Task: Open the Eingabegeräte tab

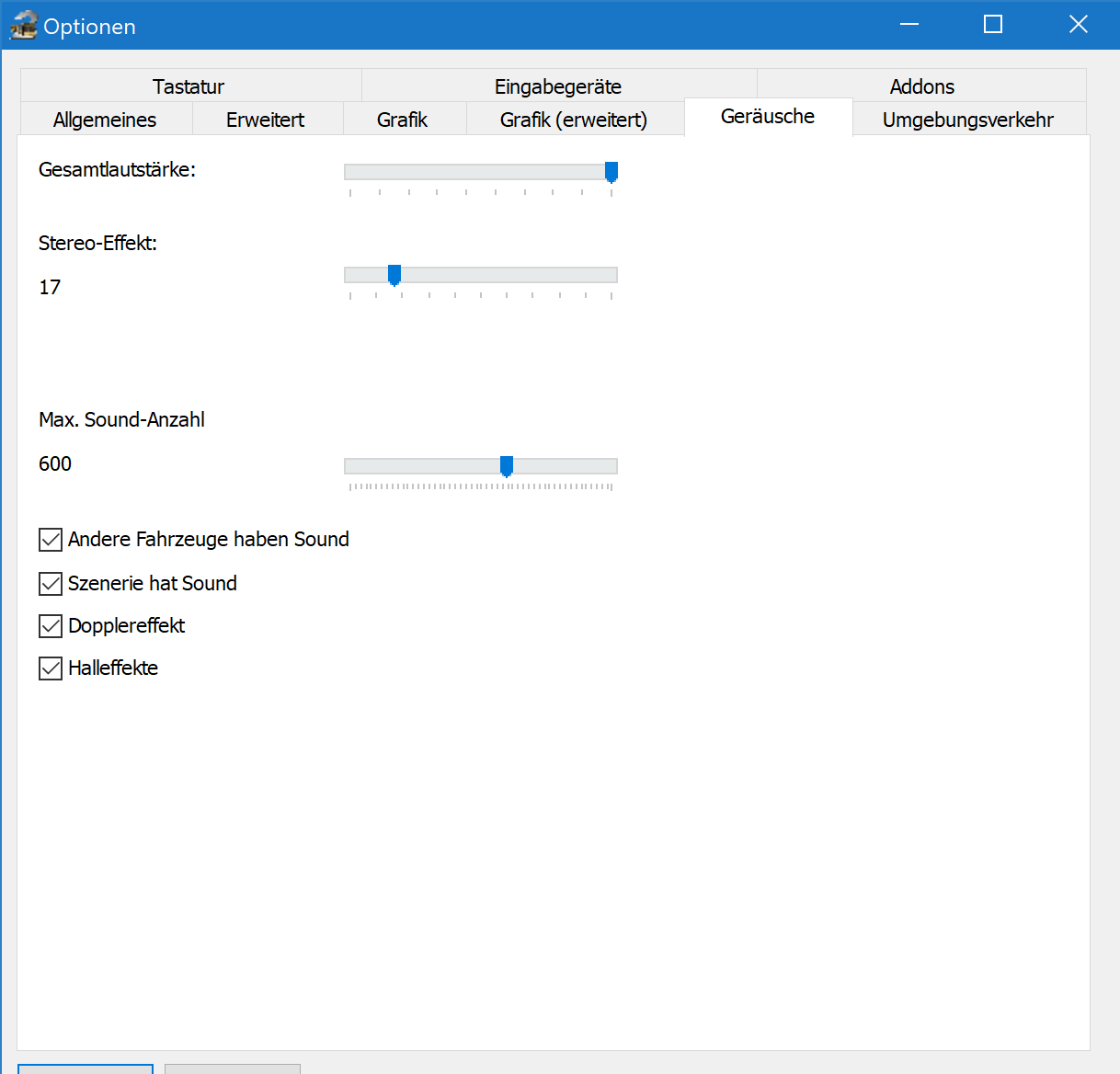Action: pyautogui.click(x=558, y=86)
